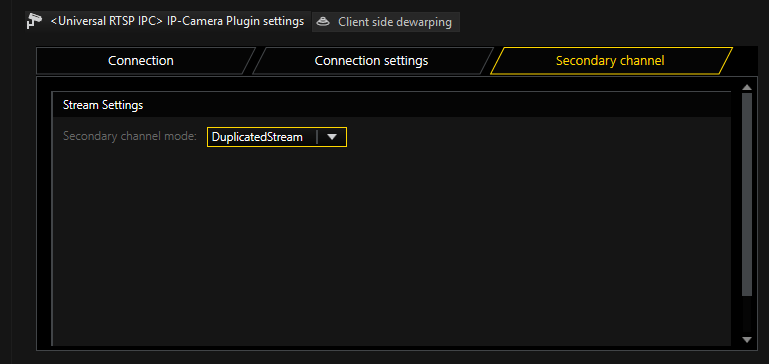The width and height of the screenshot is (769, 364).
Task: Click the Universal RTSP IPC text
Action: click(x=107, y=22)
